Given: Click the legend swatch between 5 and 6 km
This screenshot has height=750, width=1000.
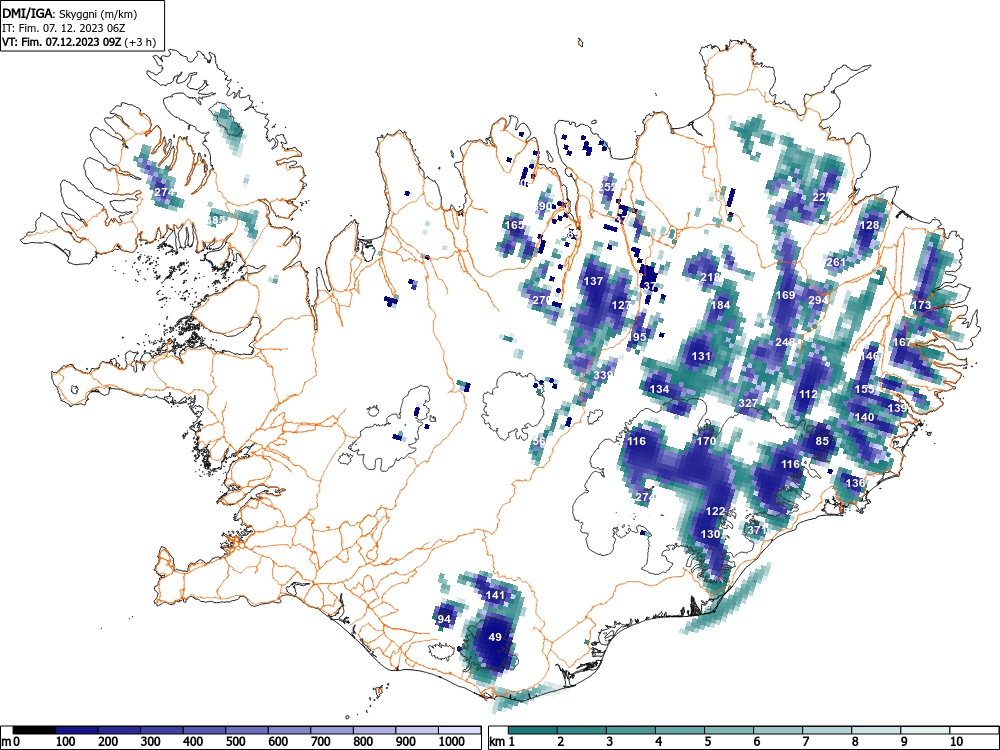Looking at the screenshot, I should click(x=729, y=730).
